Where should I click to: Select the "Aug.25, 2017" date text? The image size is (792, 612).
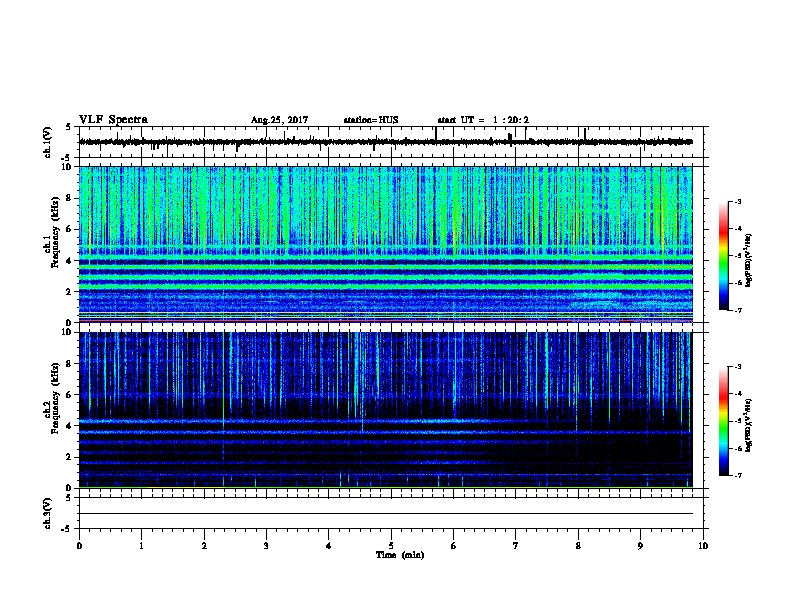tap(279, 120)
